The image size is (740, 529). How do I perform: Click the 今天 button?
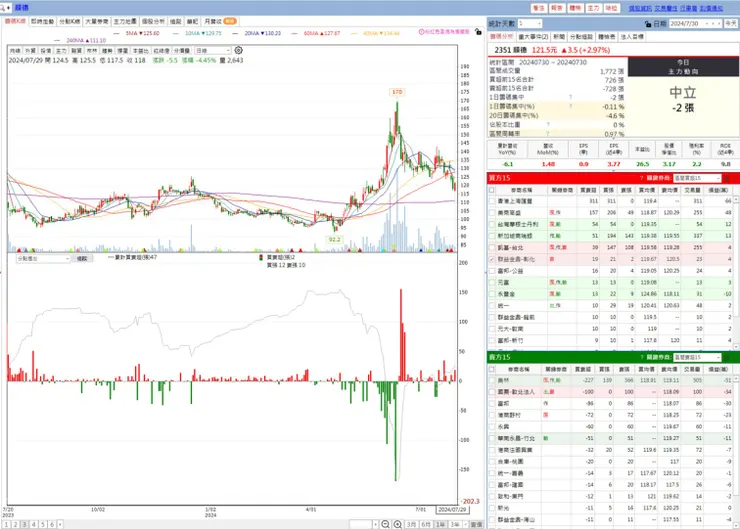tap(731, 24)
